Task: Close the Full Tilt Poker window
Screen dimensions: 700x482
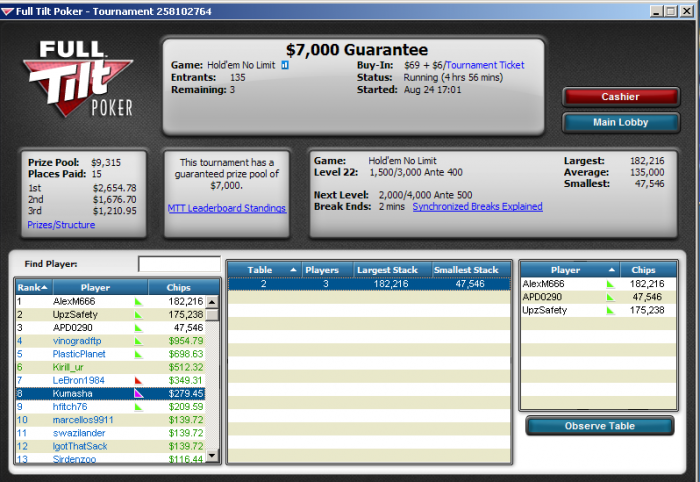Action: pyautogui.click(x=686, y=11)
